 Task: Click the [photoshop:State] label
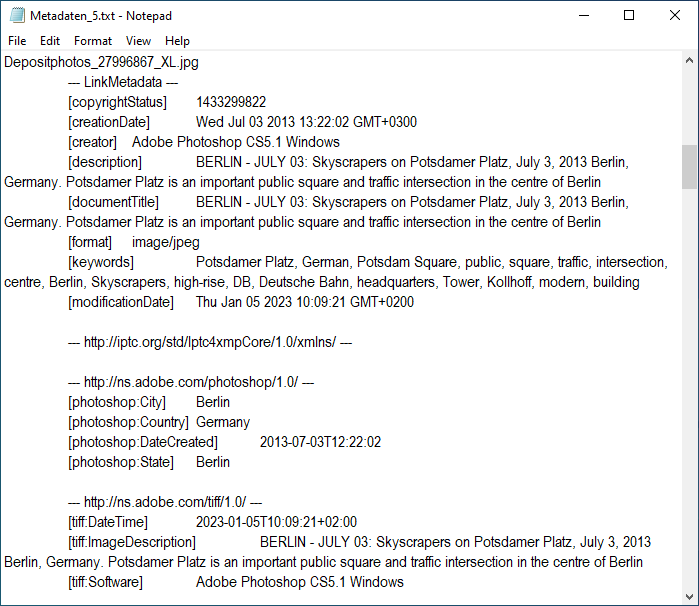click(x=121, y=462)
